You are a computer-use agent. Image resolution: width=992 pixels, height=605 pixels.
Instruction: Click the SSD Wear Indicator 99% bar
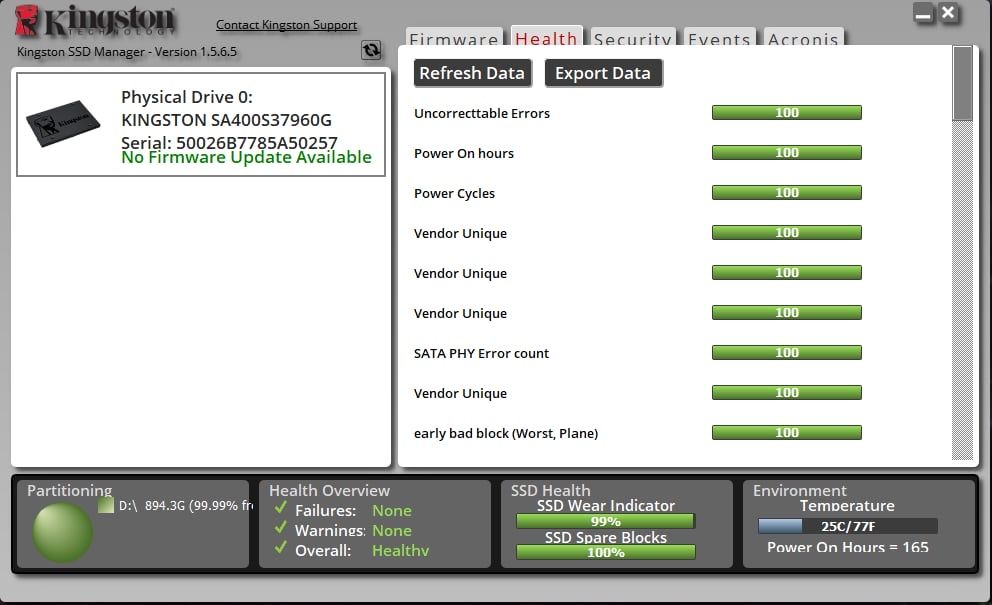click(605, 521)
